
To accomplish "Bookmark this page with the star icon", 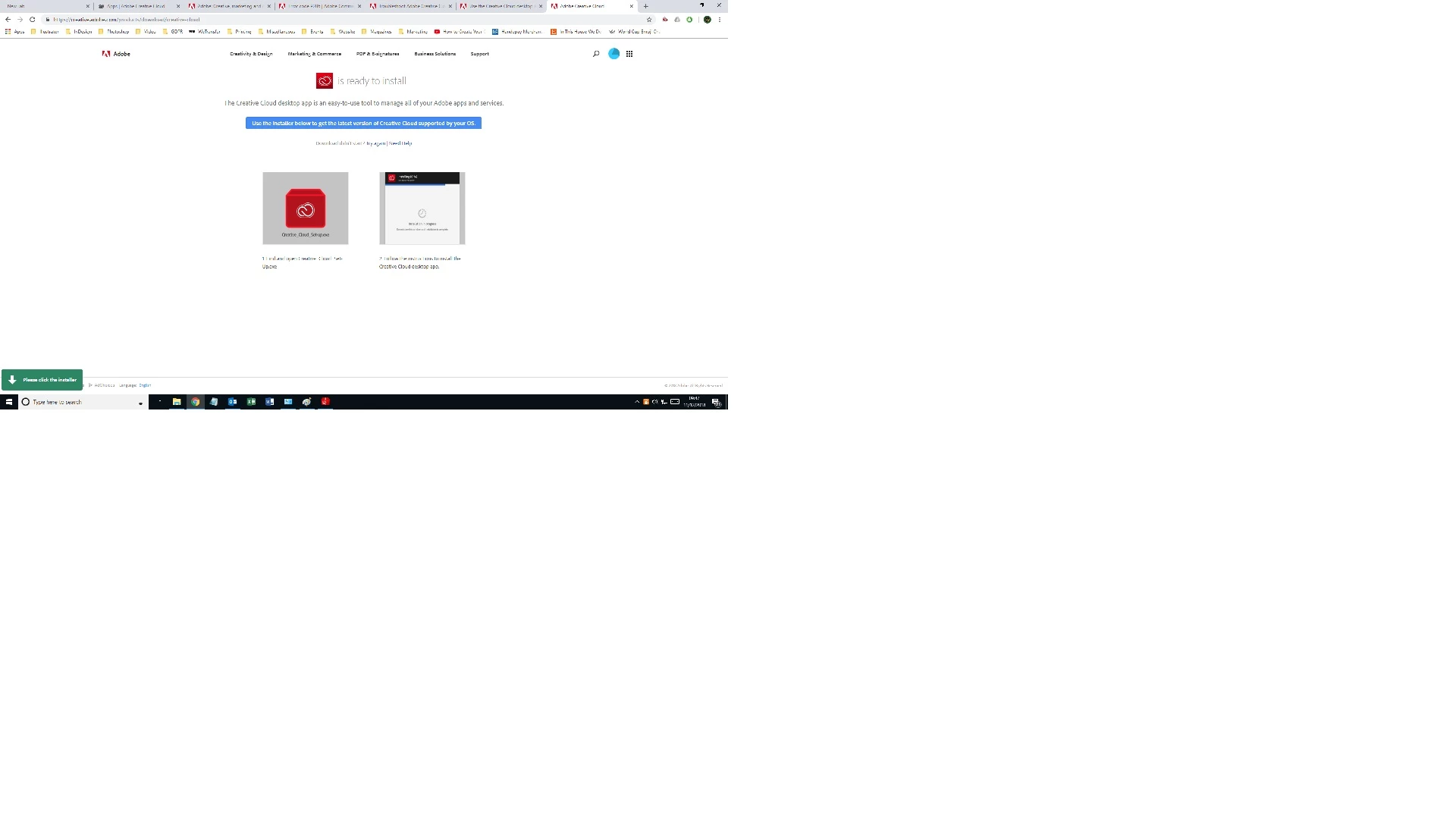I will (649, 20).
